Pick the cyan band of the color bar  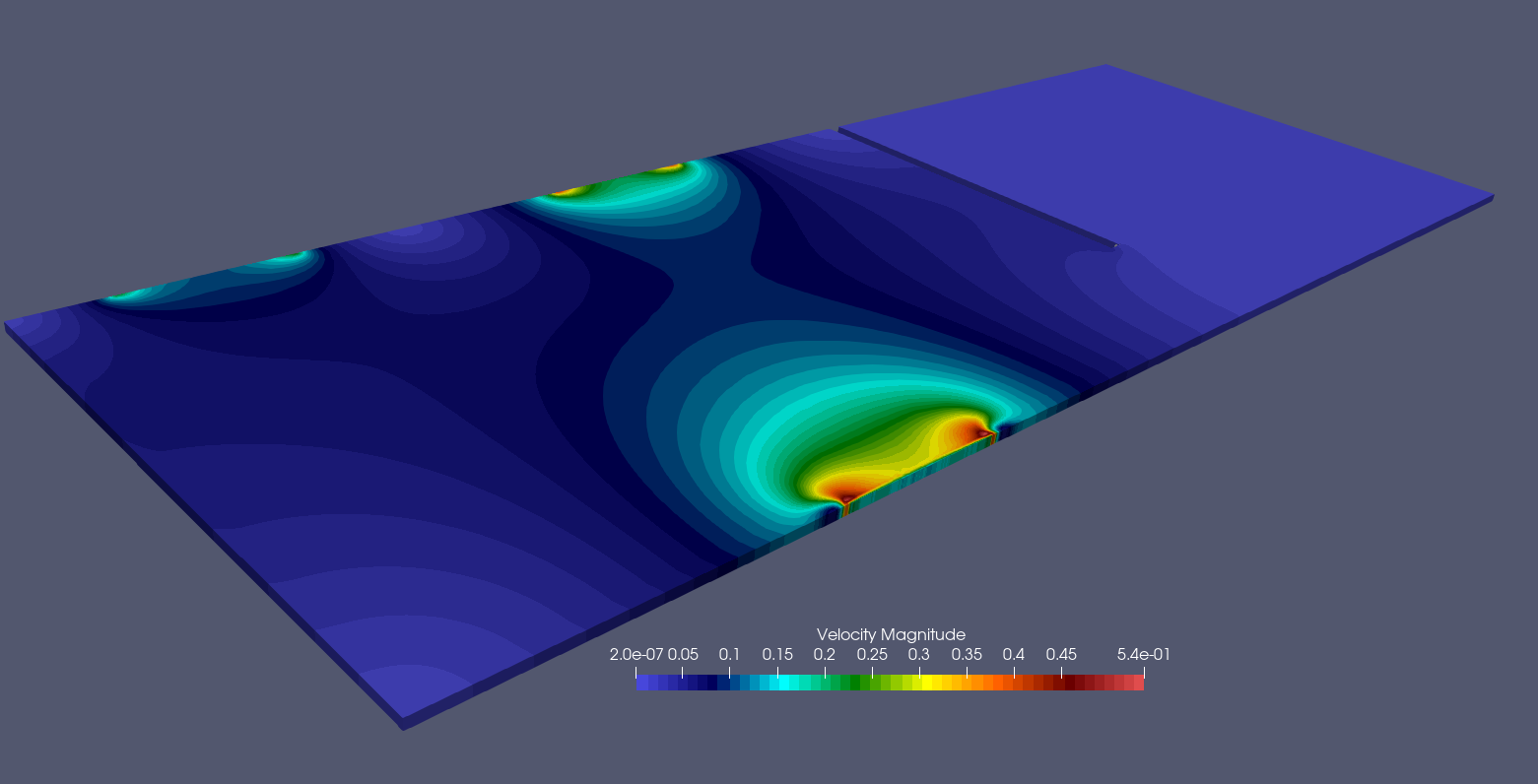782,683
